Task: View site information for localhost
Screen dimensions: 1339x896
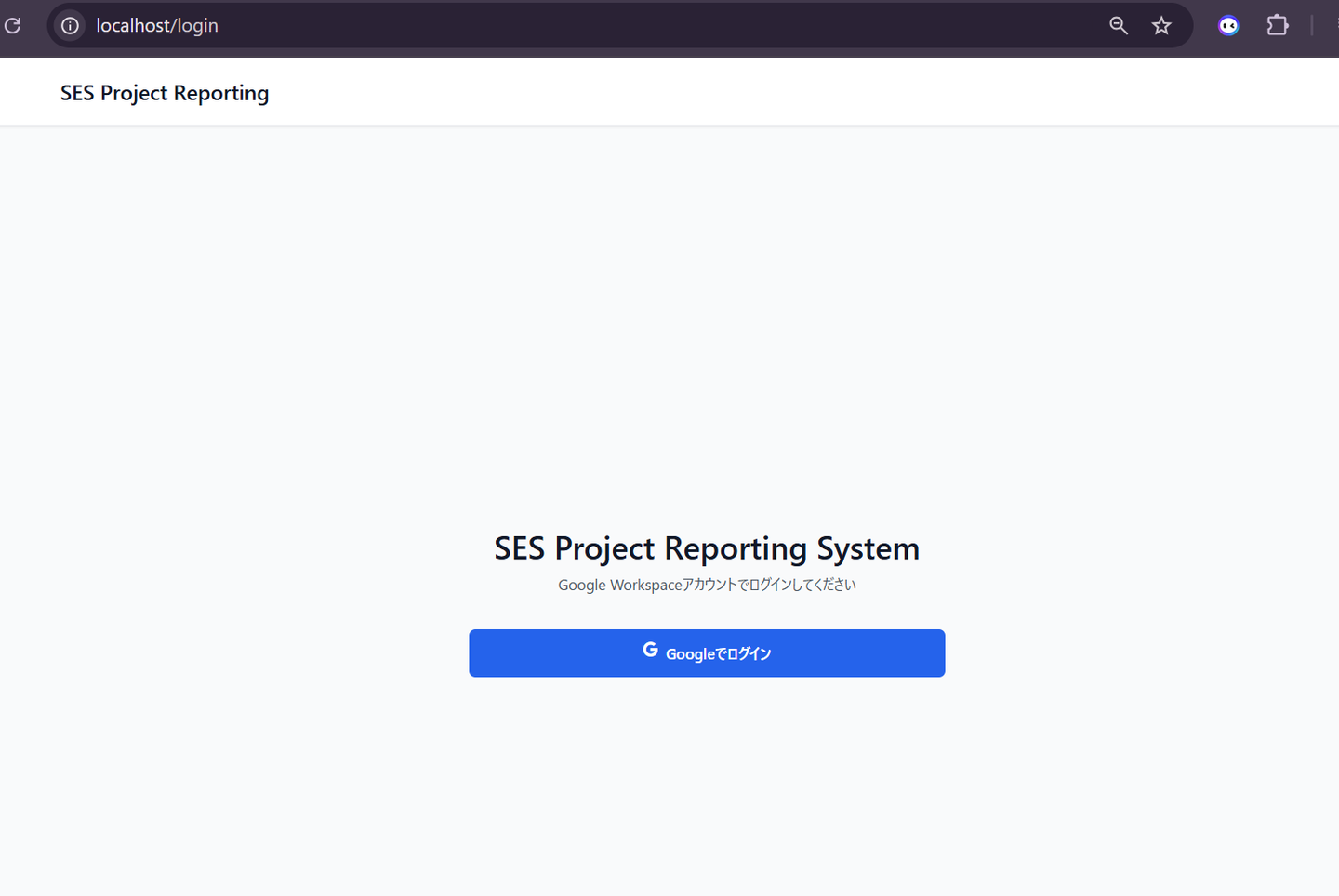Action: point(71,26)
